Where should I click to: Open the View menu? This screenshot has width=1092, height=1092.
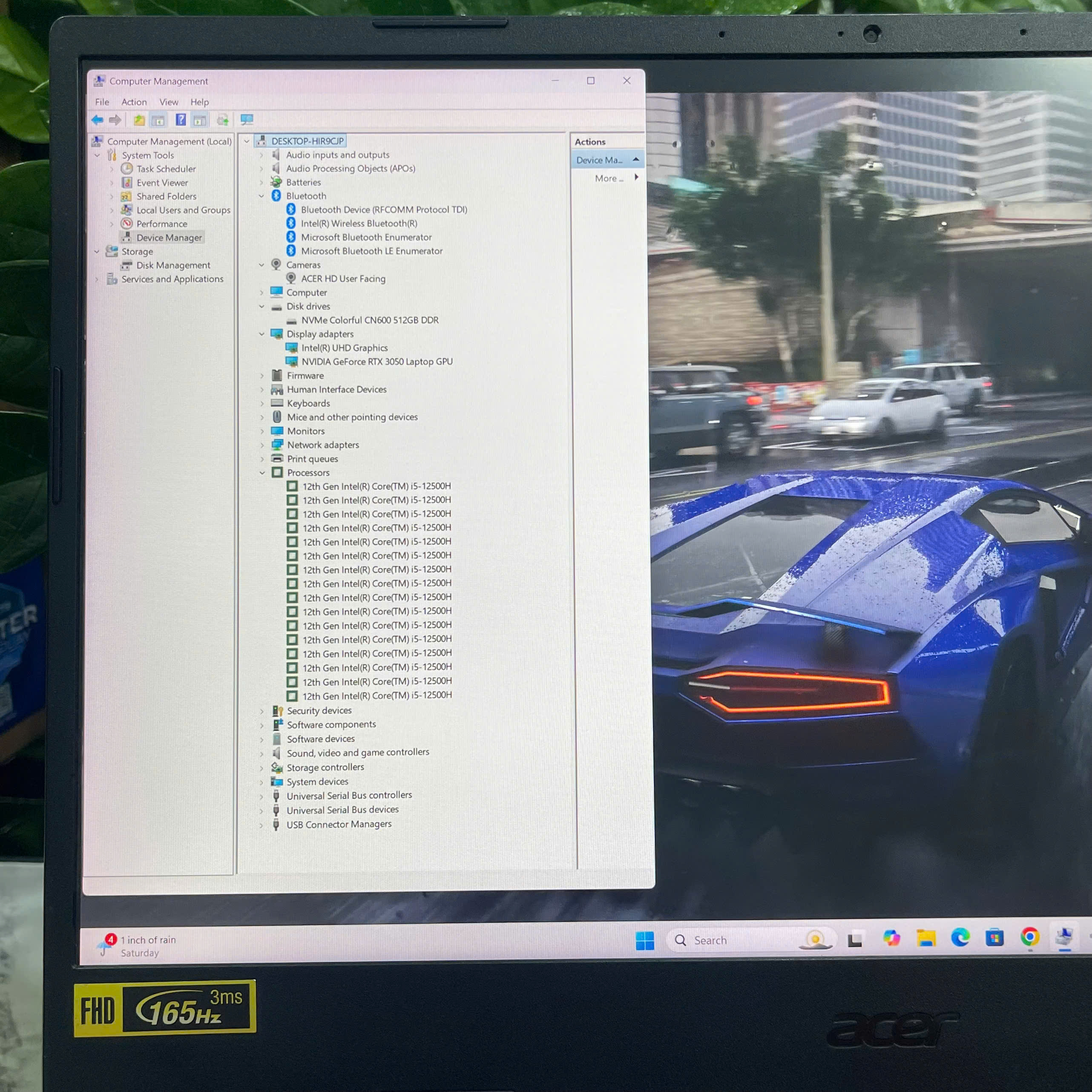pyautogui.click(x=168, y=102)
